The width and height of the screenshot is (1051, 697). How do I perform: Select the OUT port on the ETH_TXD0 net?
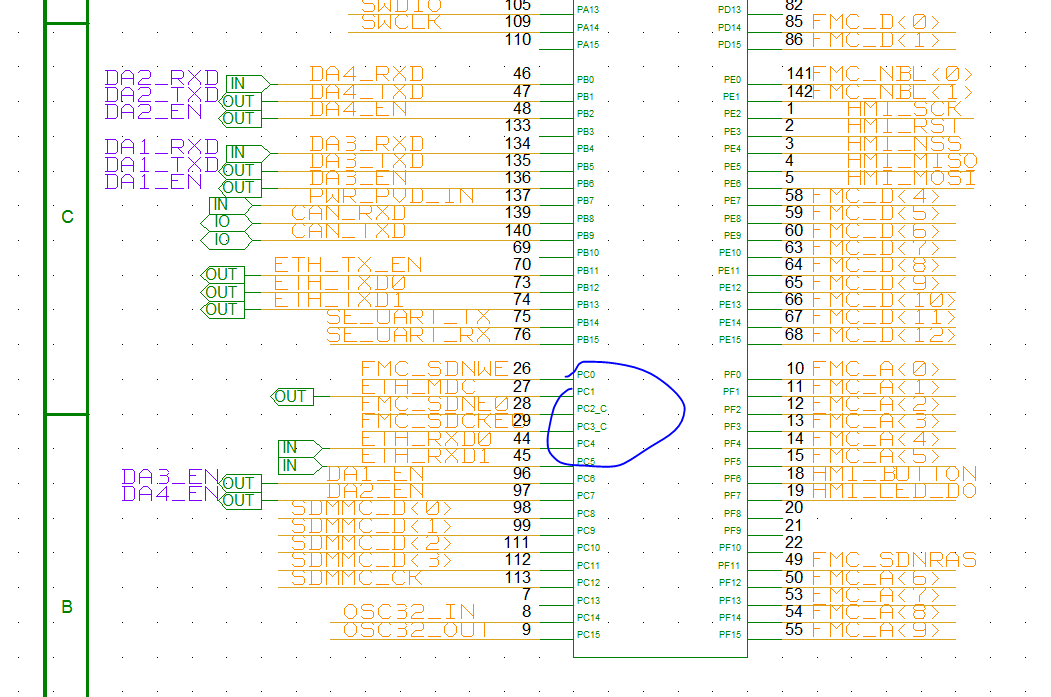223,292
